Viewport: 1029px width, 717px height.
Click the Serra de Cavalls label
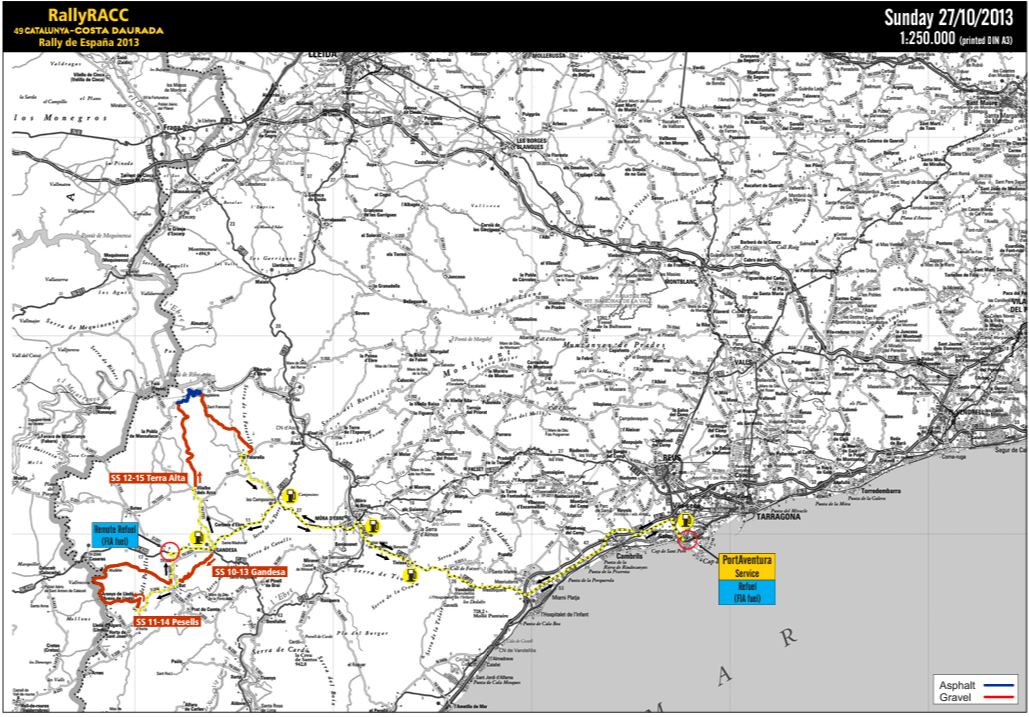pos(271,550)
